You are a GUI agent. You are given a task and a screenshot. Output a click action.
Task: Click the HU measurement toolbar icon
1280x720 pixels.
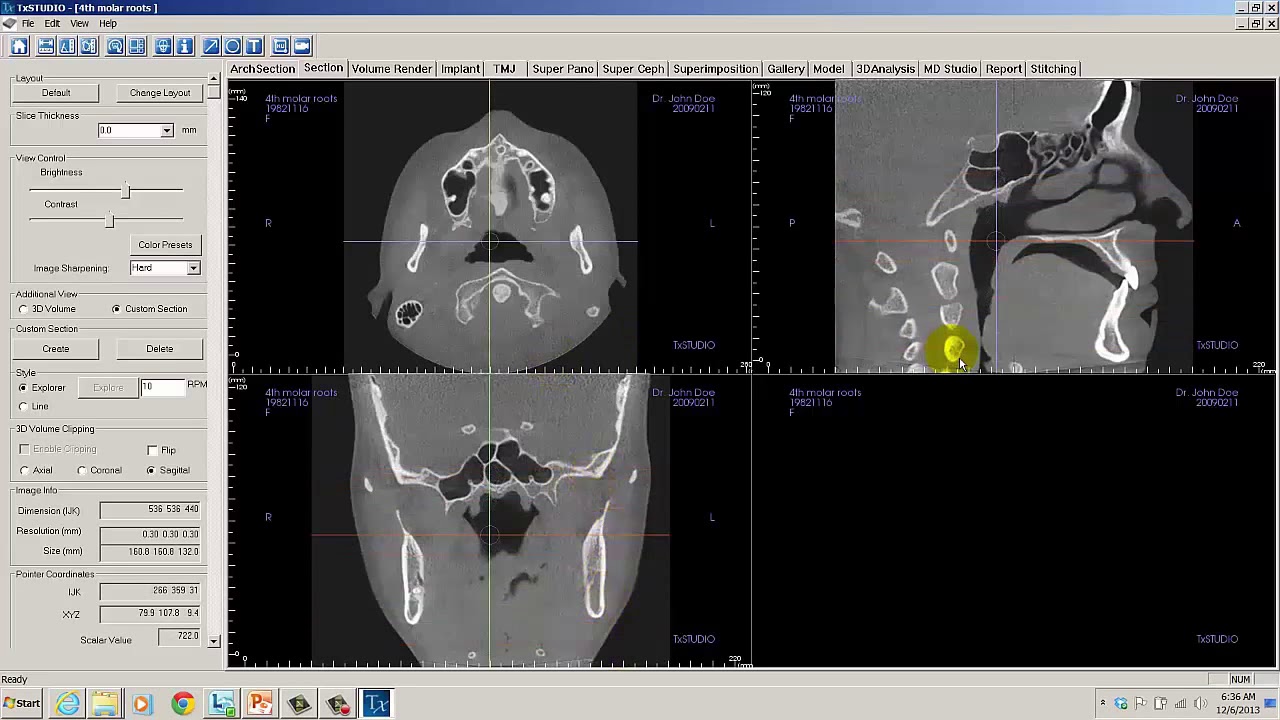click(280, 46)
